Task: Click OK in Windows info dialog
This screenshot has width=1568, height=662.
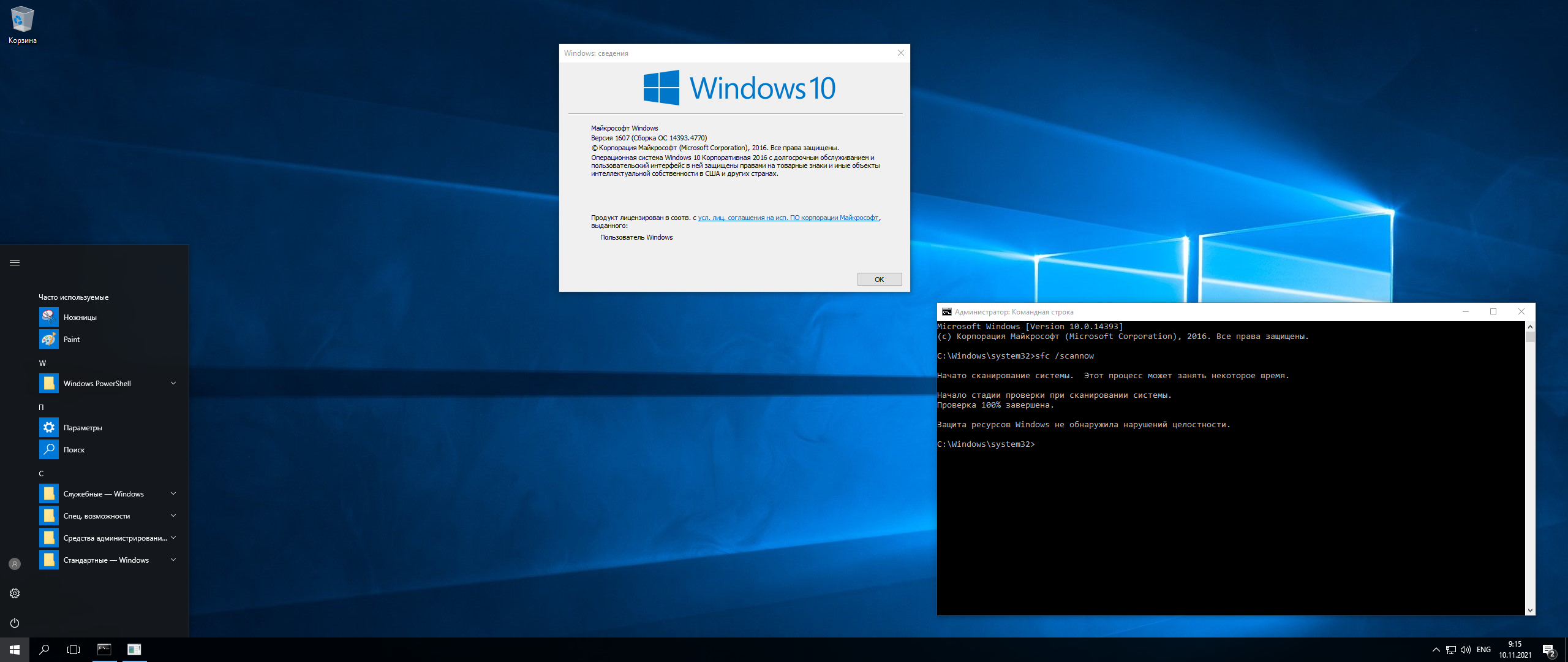Action: tap(880, 280)
